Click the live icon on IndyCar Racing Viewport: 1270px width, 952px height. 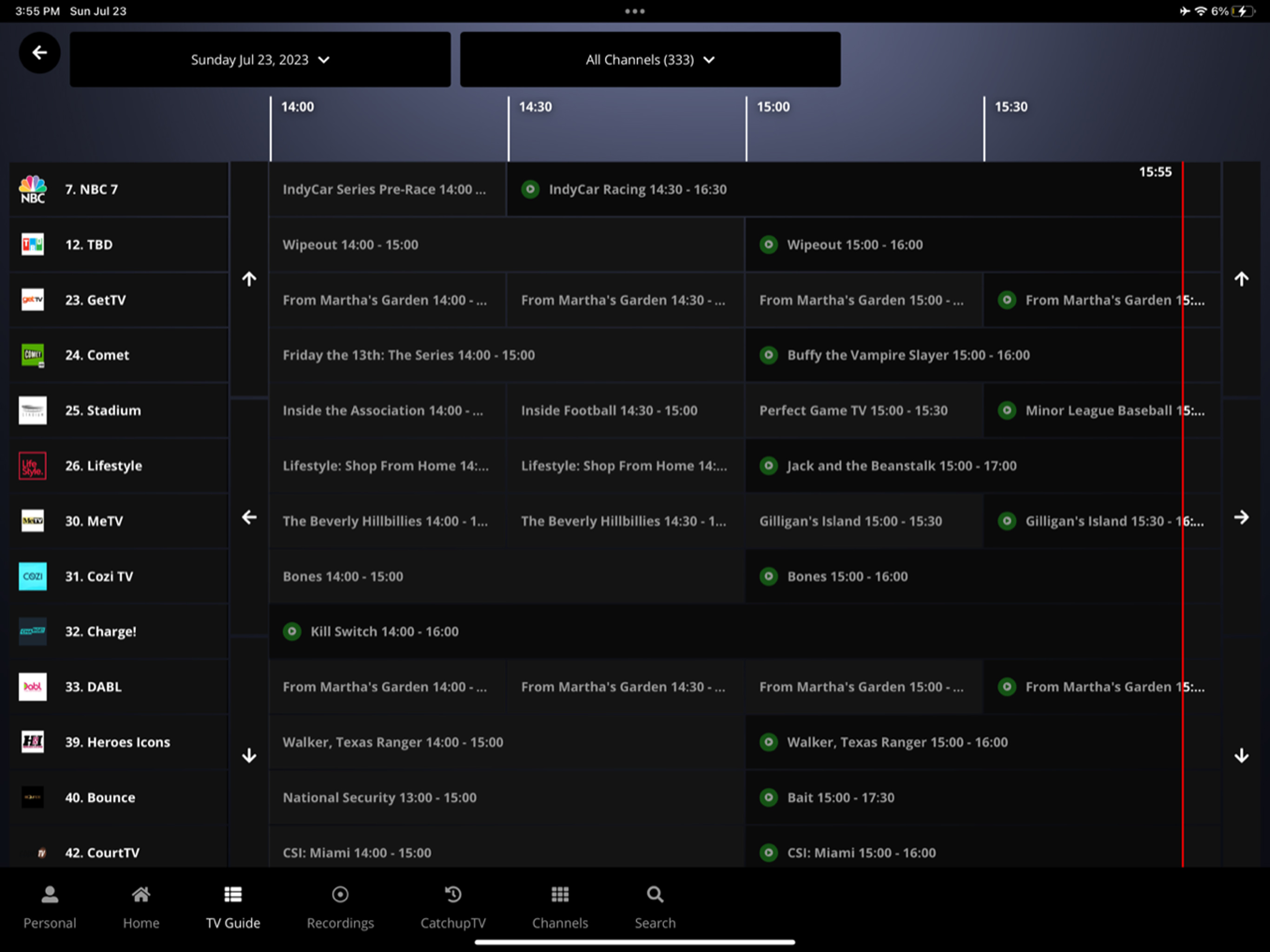(x=530, y=190)
